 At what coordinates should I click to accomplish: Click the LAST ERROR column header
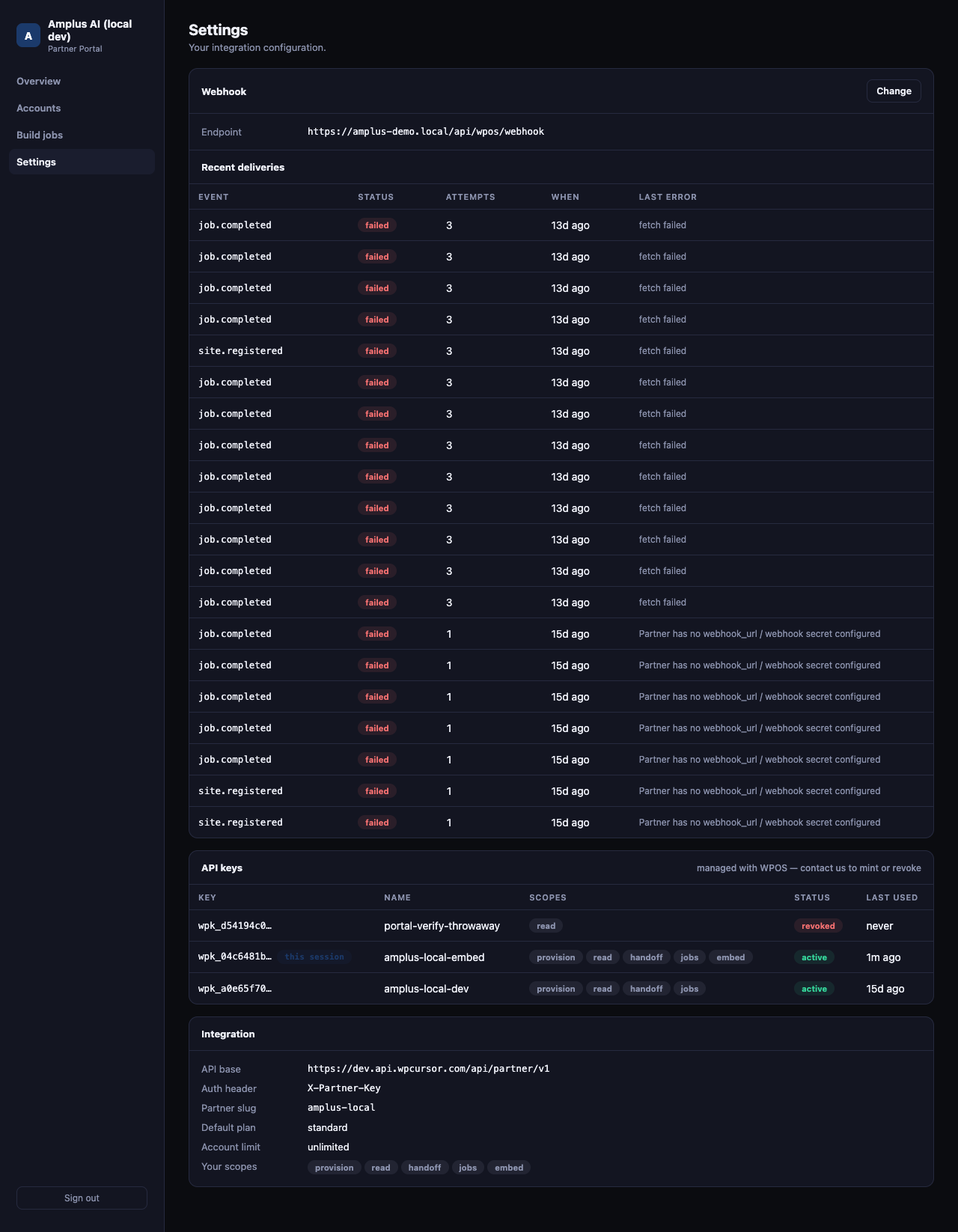pos(668,197)
